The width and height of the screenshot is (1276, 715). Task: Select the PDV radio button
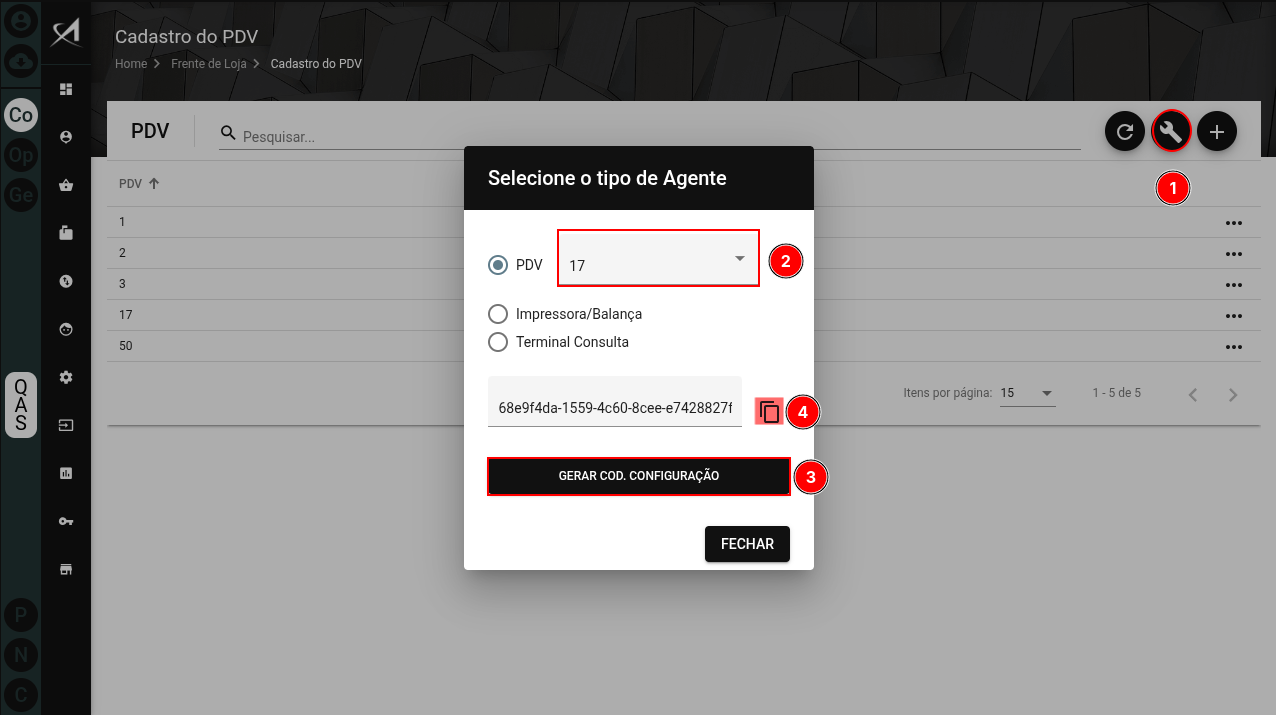498,265
